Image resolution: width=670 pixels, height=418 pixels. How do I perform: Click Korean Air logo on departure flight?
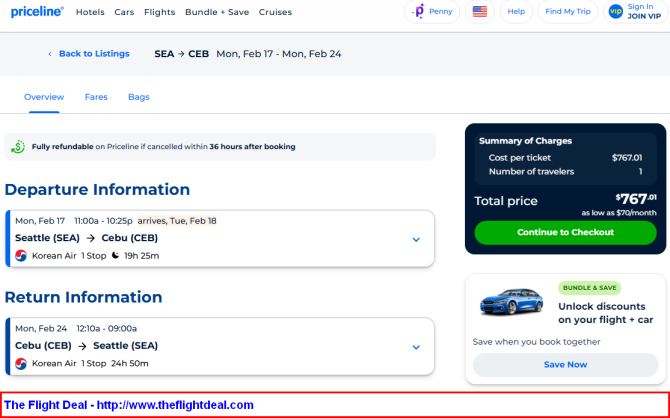(x=21, y=256)
